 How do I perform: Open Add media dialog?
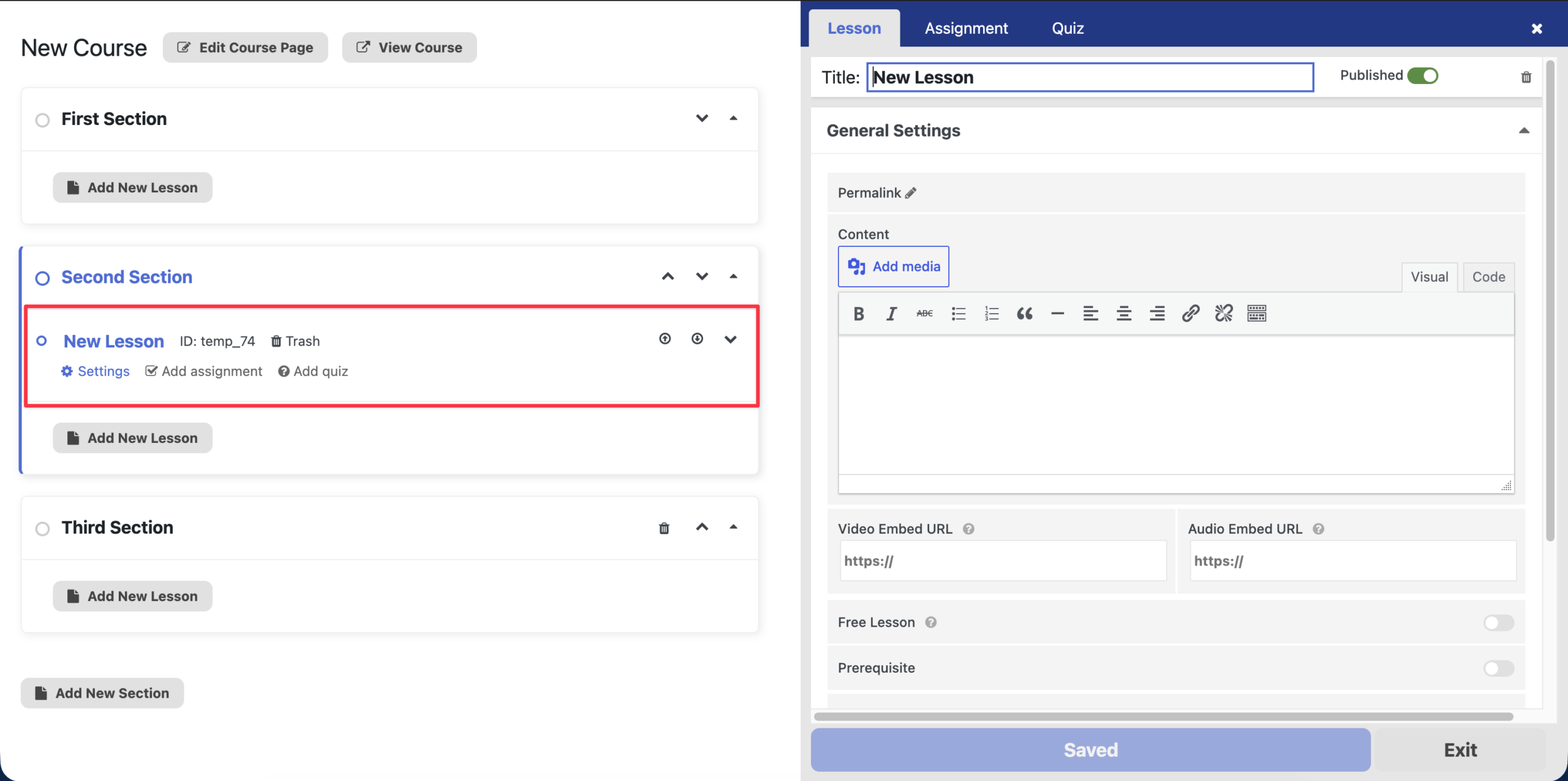pyautogui.click(x=894, y=266)
